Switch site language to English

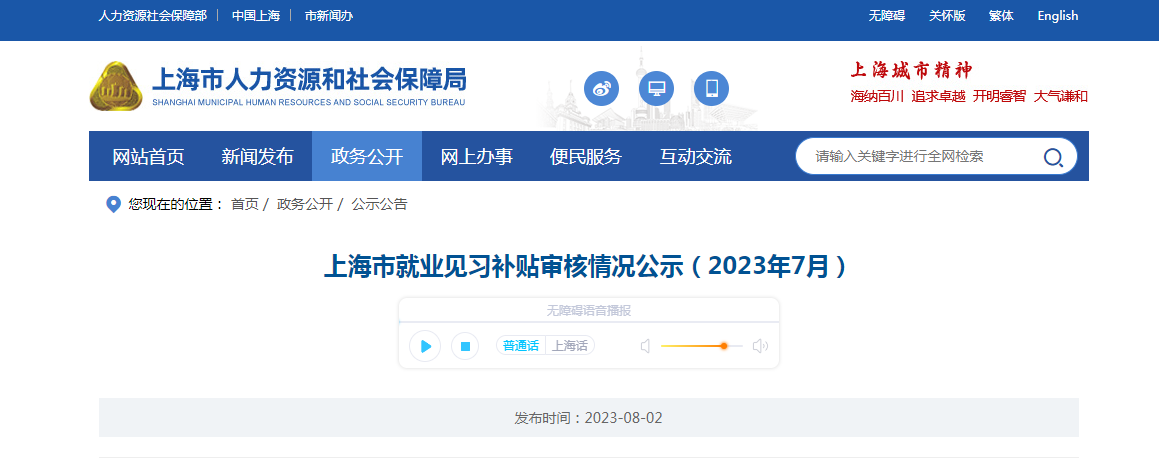tap(1058, 16)
